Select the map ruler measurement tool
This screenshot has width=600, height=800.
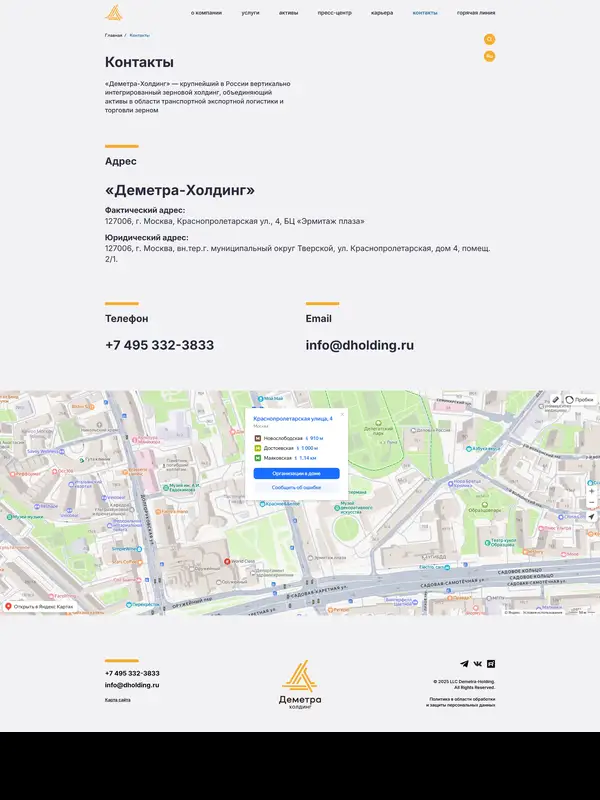(556, 399)
